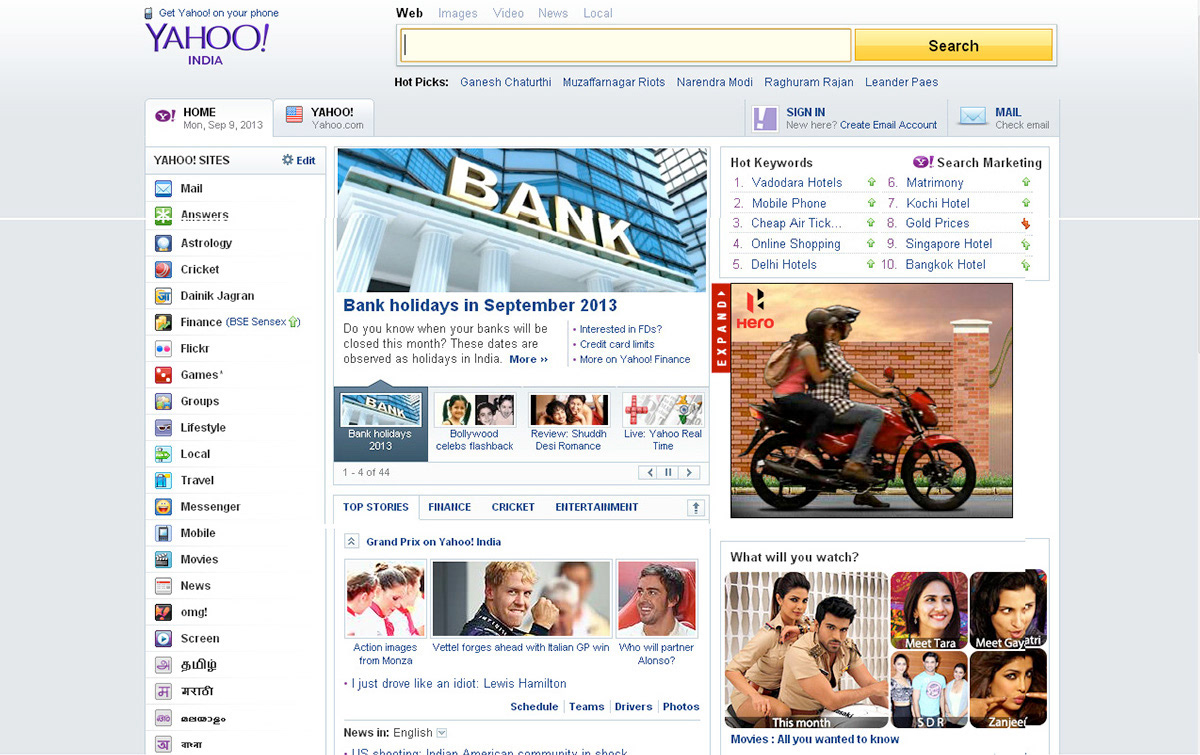
Task: Select the News search tab
Action: tap(553, 13)
